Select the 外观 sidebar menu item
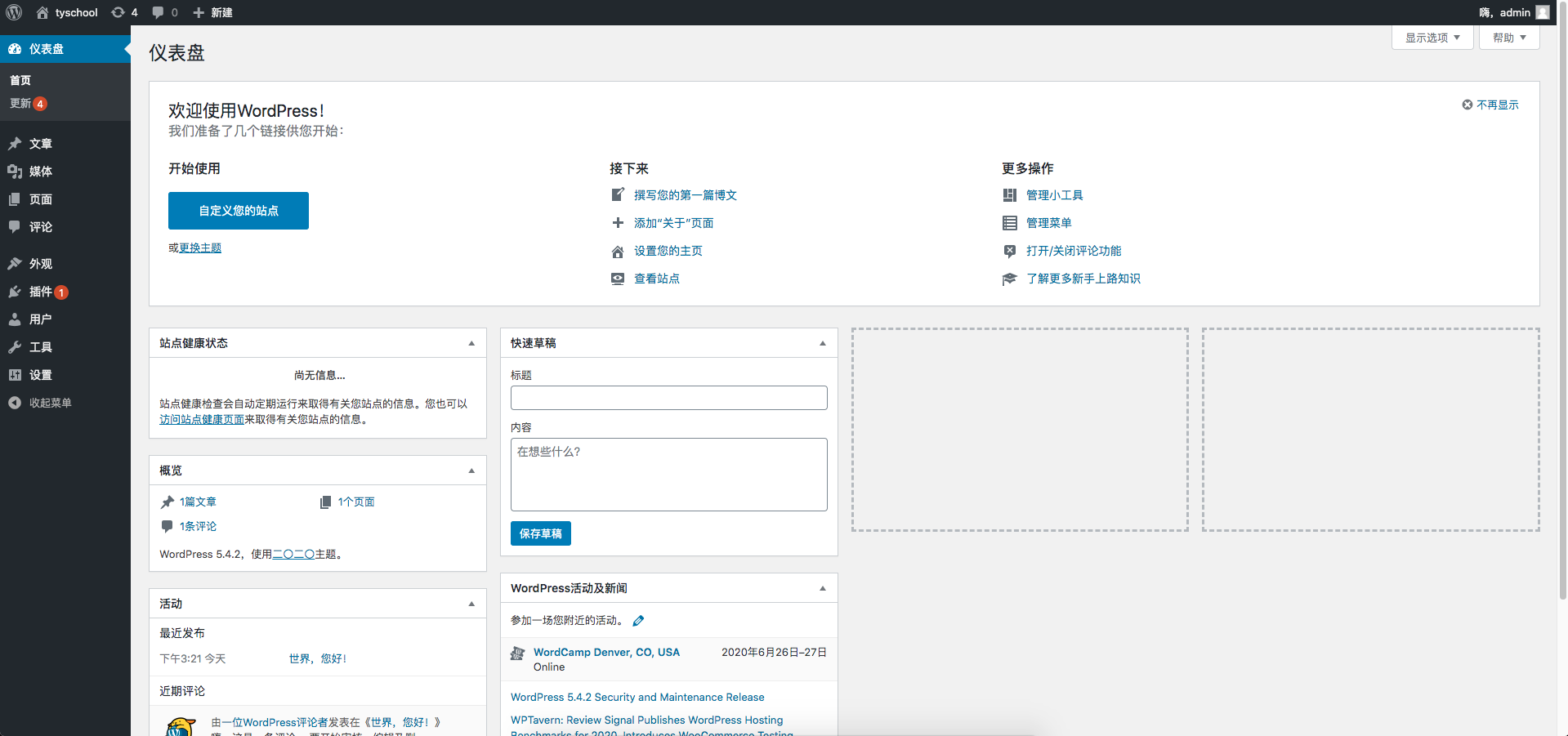1568x736 pixels. tap(41, 264)
